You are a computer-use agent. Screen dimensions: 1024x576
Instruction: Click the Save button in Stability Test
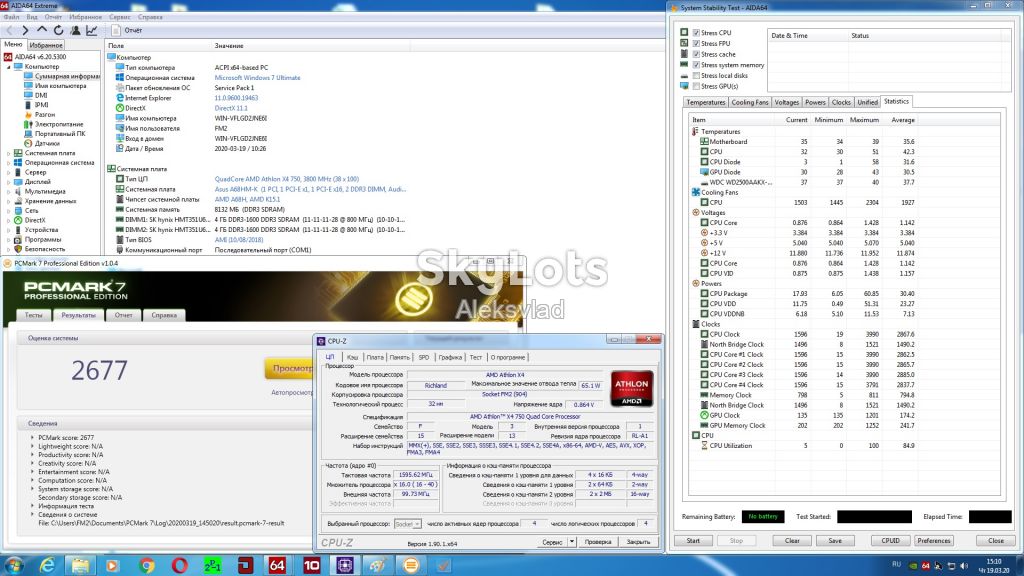pyautogui.click(x=835, y=541)
